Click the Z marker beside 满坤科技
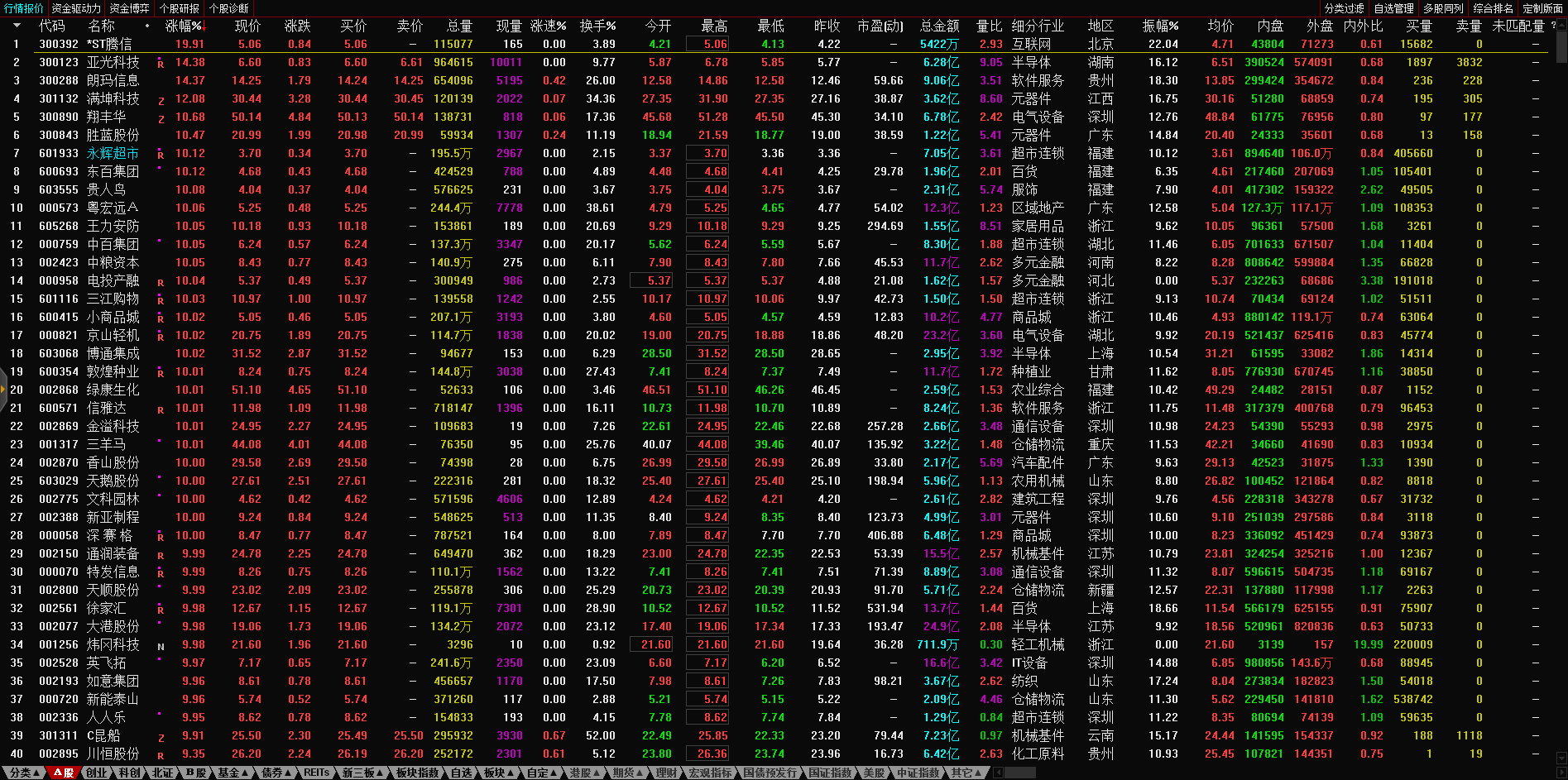1568x780 pixels. click(161, 100)
